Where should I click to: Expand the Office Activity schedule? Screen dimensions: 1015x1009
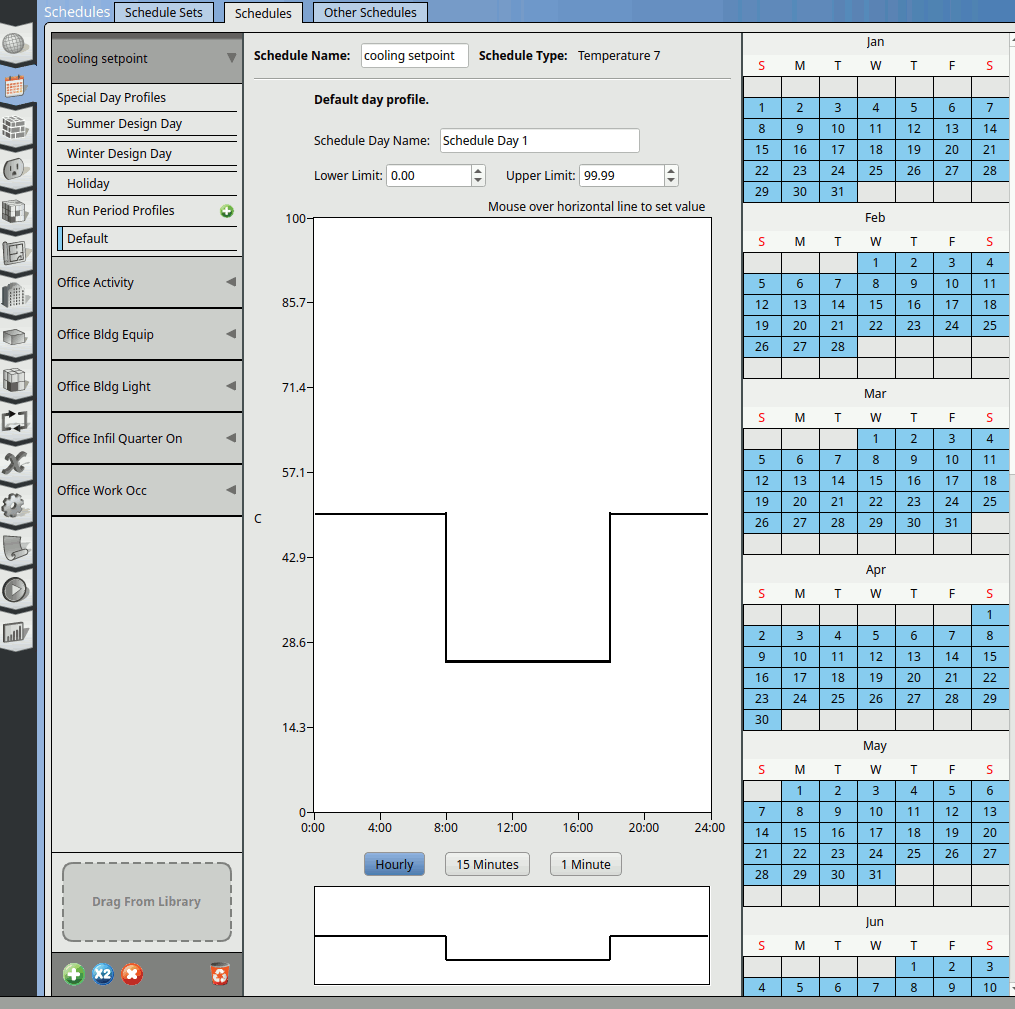pos(147,283)
